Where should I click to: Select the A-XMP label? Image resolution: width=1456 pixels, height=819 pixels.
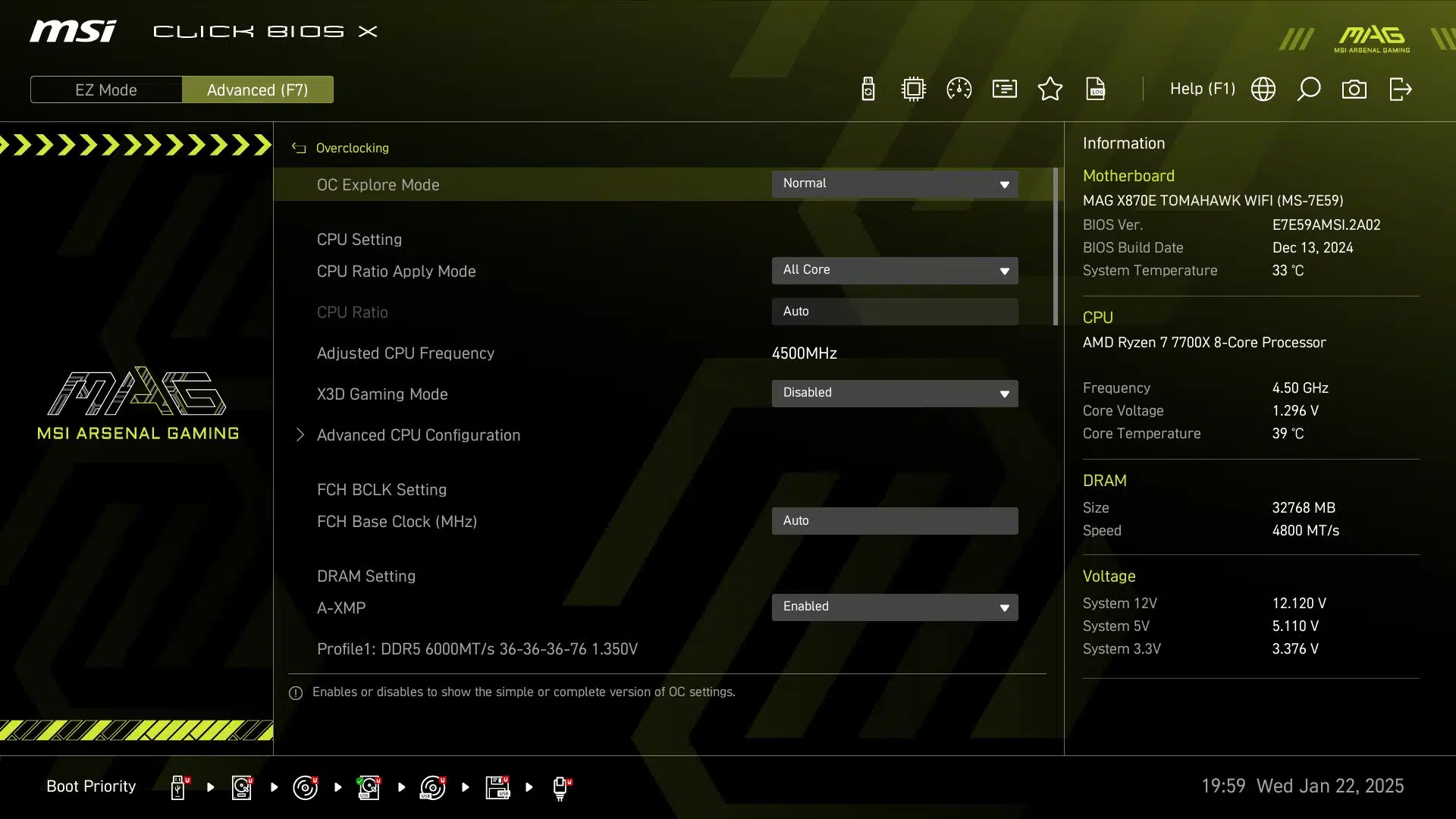pyautogui.click(x=341, y=608)
